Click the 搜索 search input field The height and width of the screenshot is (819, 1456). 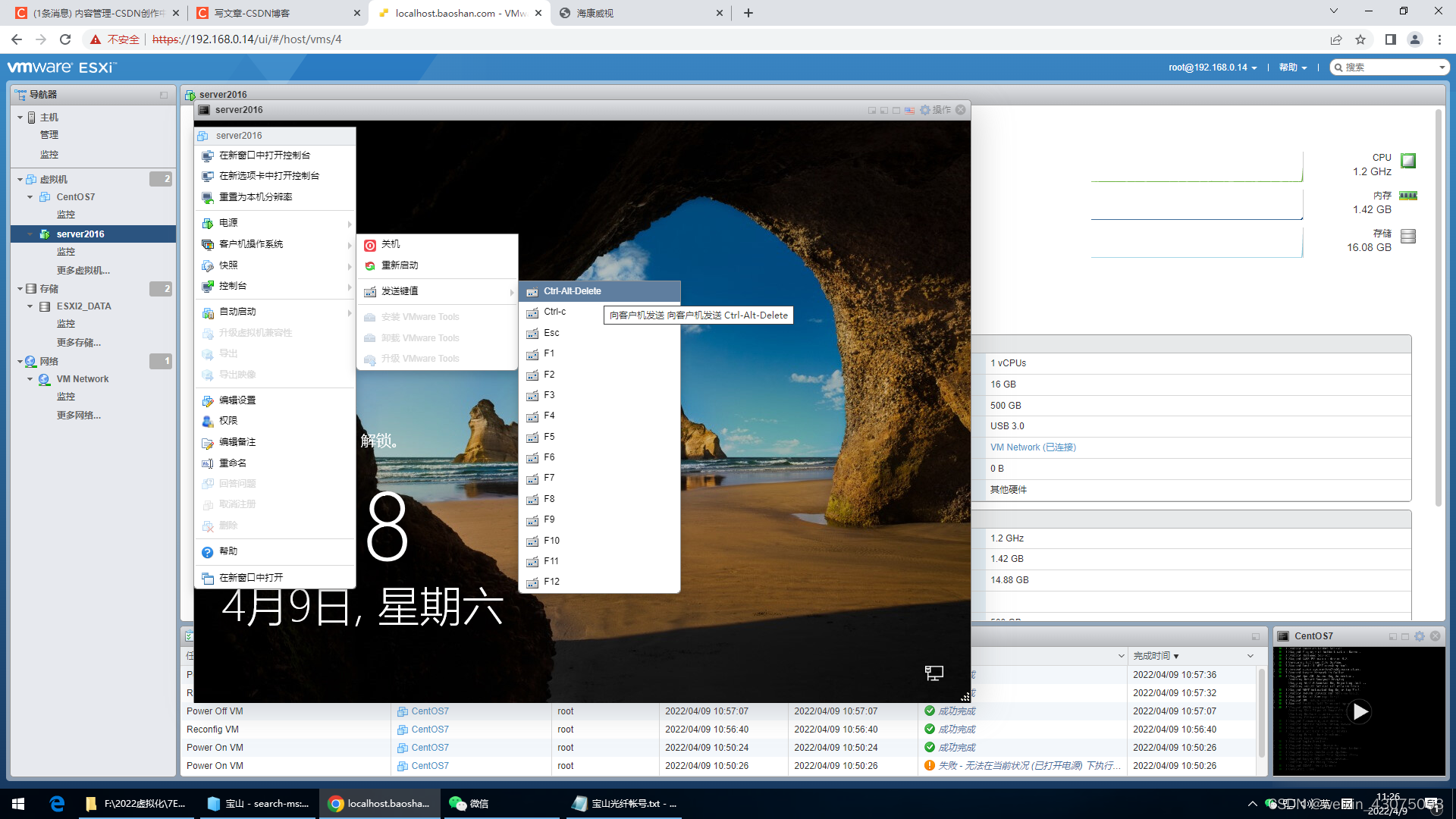tap(1389, 67)
